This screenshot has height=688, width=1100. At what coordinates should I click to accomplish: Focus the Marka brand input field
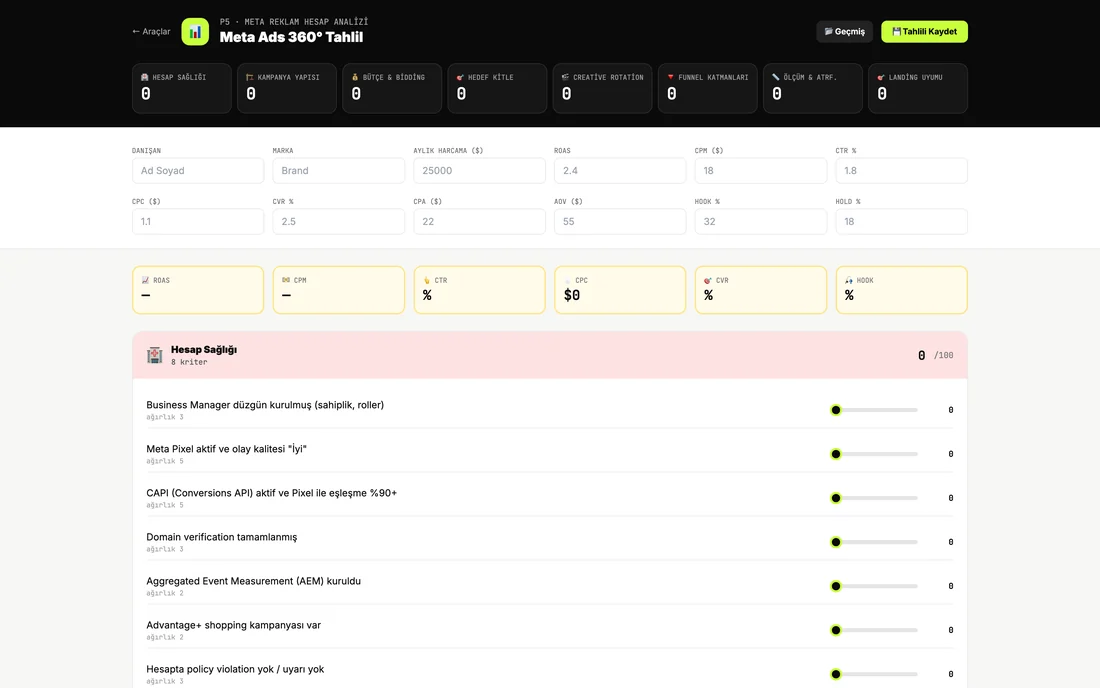[x=339, y=170]
